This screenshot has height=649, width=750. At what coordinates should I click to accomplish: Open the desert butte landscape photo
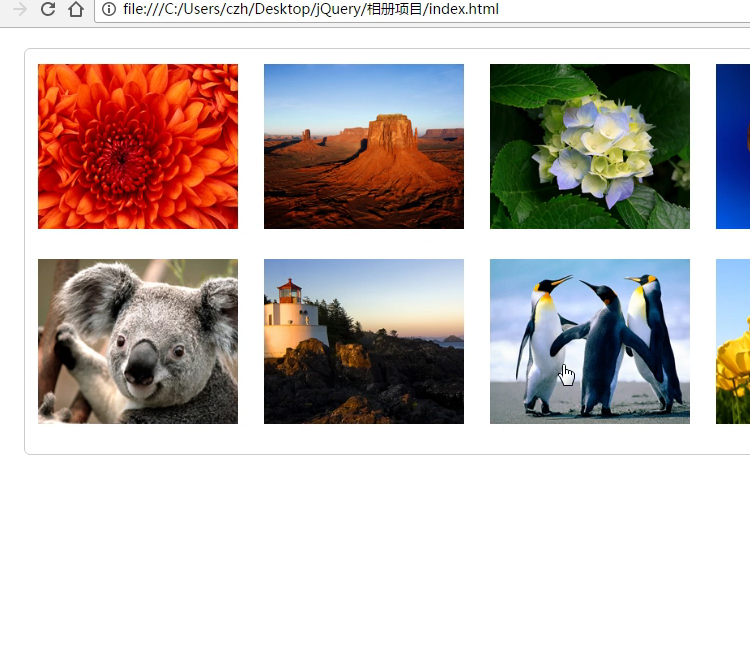point(364,146)
